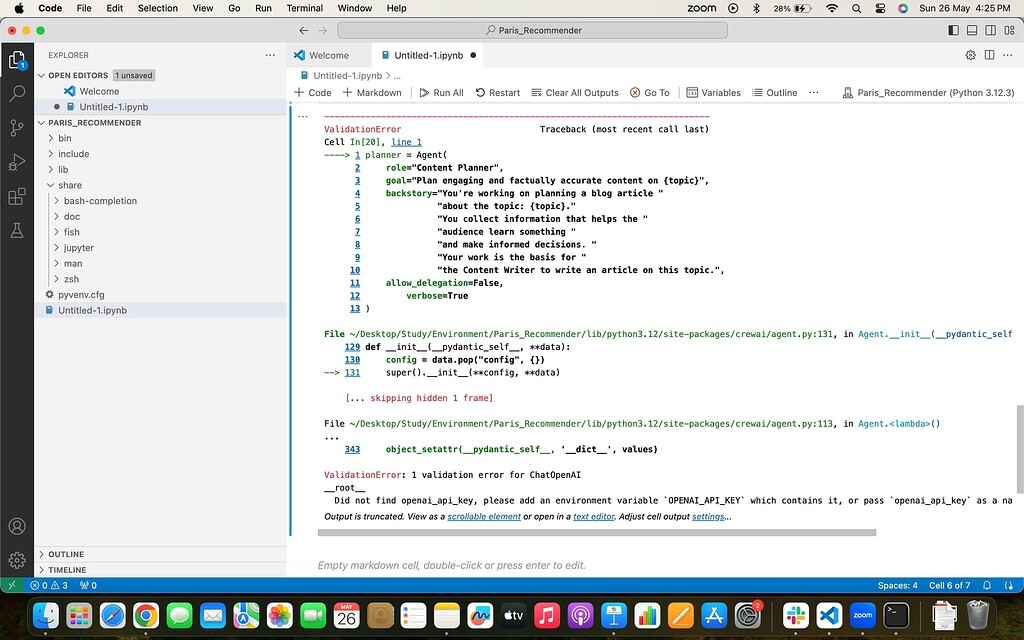Open the Extensions view icon

(x=17, y=196)
